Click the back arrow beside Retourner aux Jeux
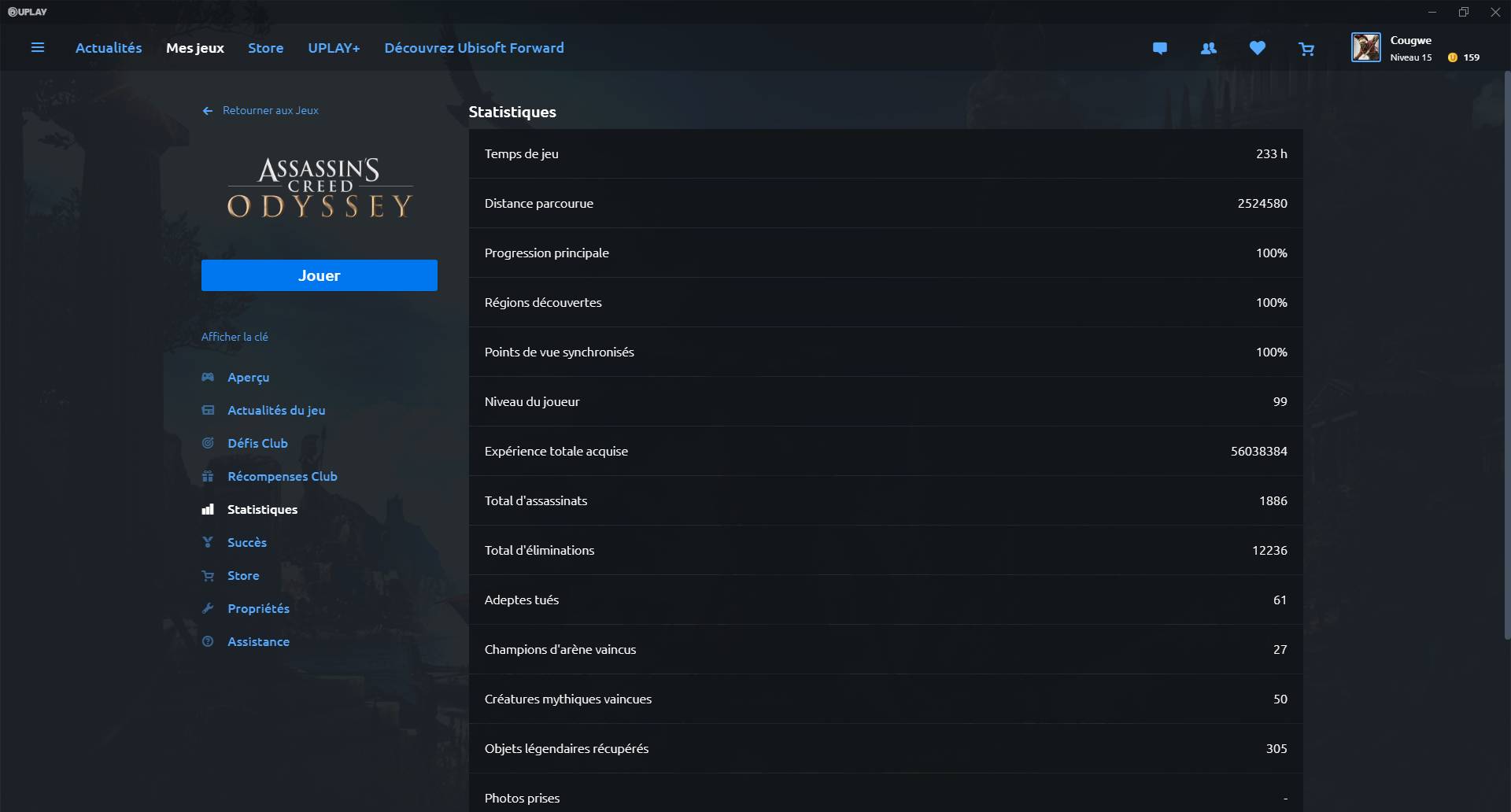Image resolution: width=1511 pixels, height=812 pixels. pos(208,111)
